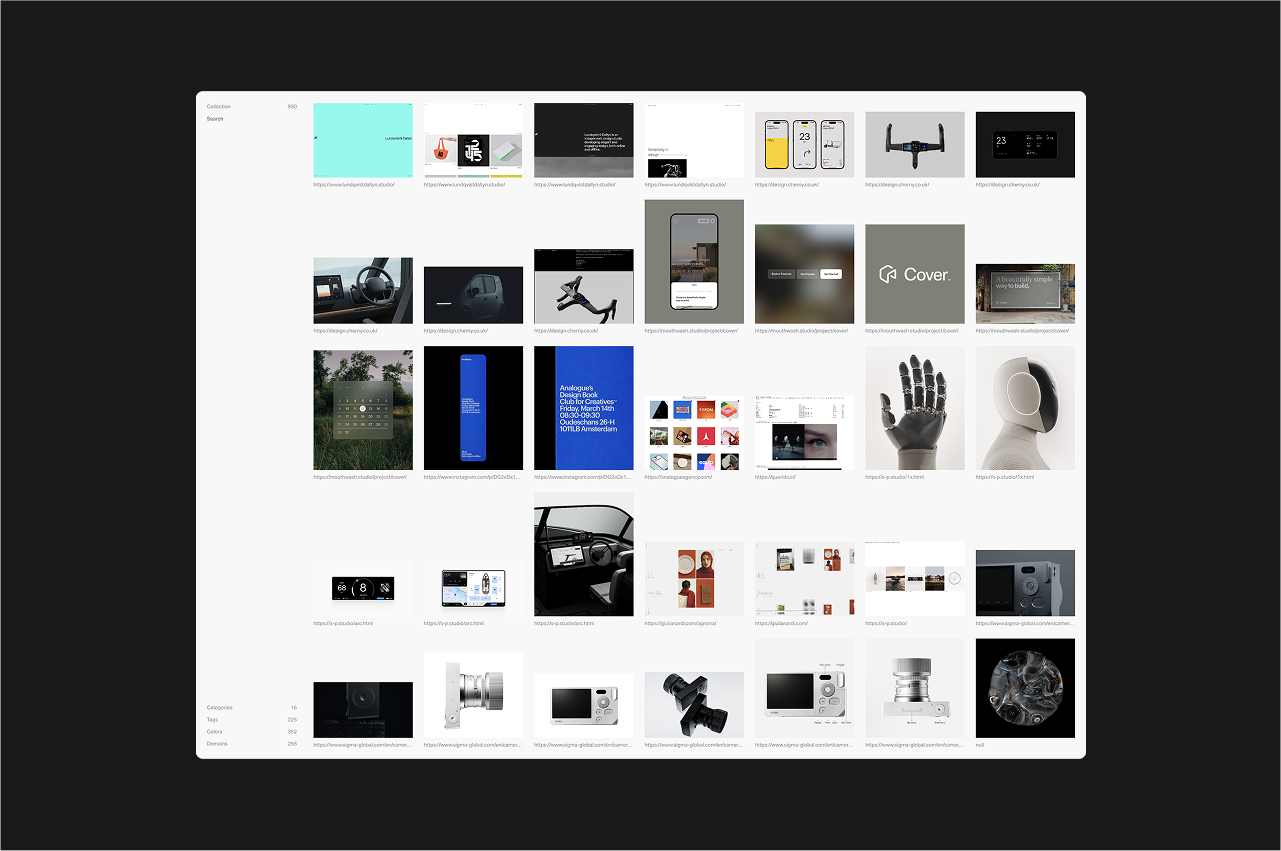Open the tablet boat map interface thumbnail
This screenshot has height=851, width=1281.
[473, 589]
